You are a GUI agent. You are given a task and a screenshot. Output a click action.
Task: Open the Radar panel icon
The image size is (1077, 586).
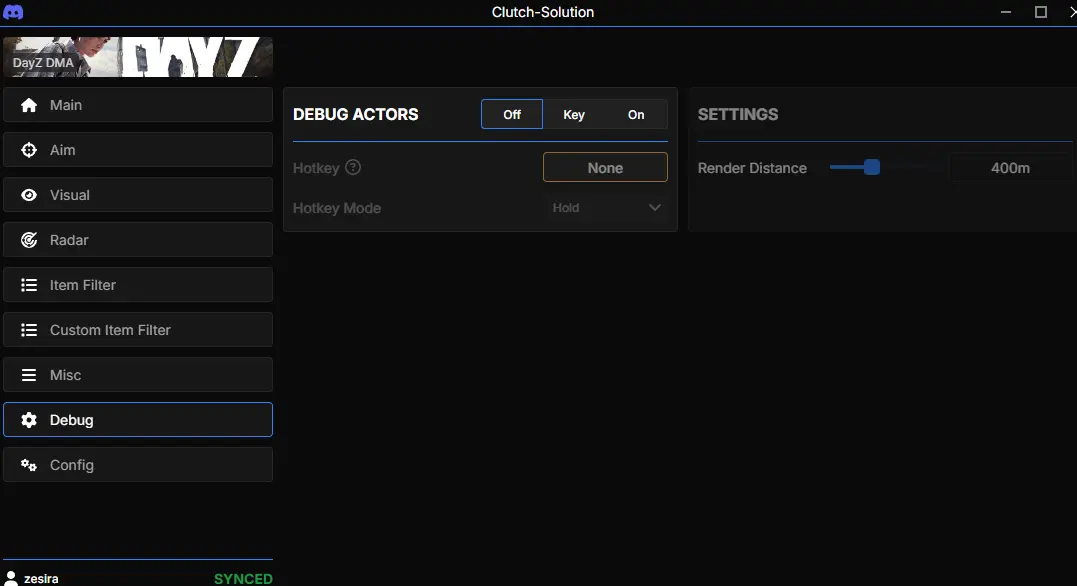[28, 239]
